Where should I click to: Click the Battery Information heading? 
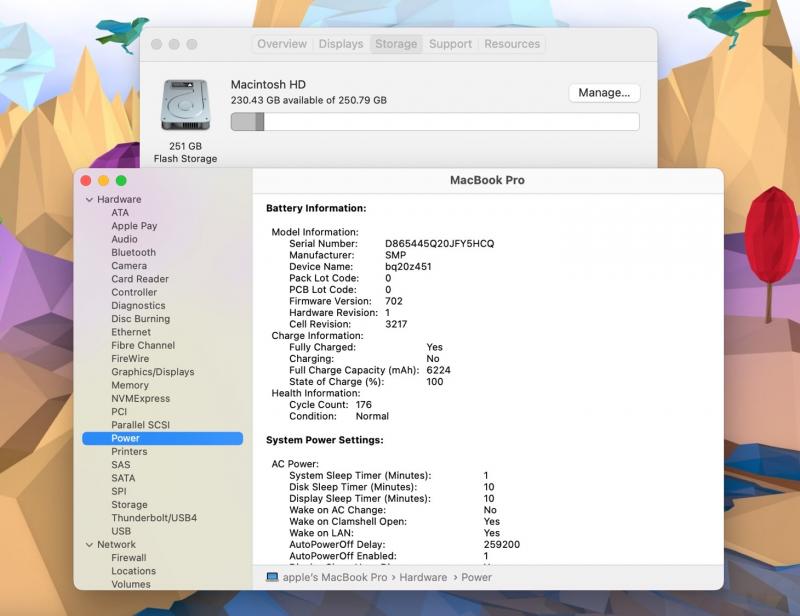point(316,208)
